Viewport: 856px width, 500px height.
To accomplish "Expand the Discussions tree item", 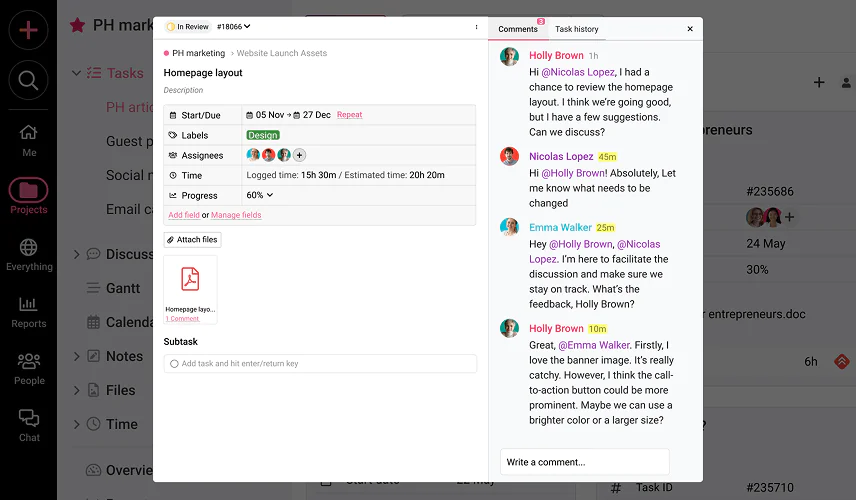I will 76,254.
